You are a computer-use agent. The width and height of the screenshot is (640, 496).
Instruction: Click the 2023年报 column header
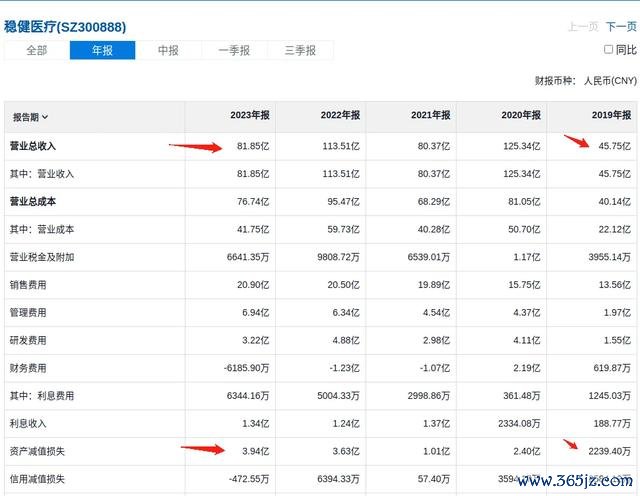(250, 115)
